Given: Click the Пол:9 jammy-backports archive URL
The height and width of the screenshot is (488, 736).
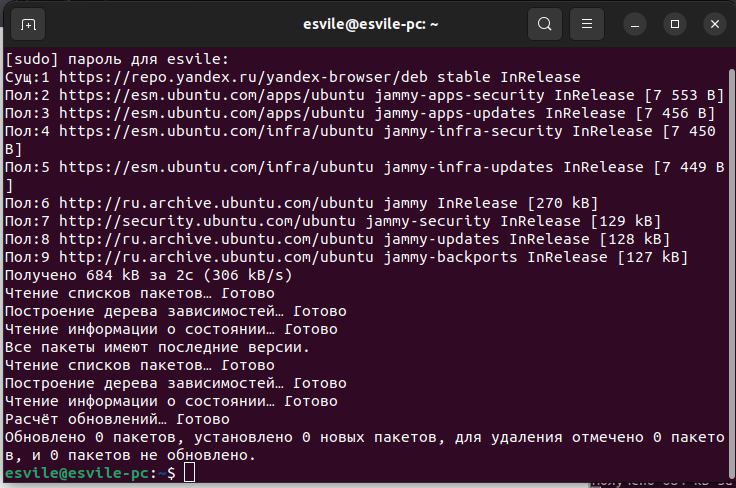Looking at the screenshot, I should 216,257.
